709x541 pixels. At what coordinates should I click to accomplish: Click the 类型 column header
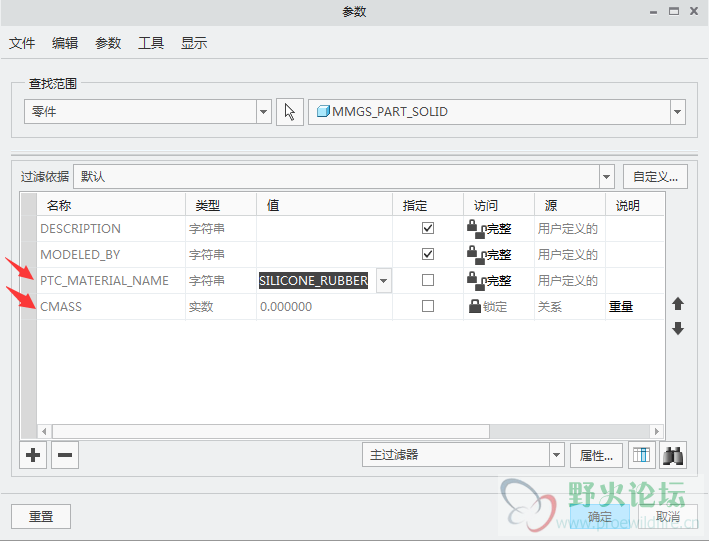(x=221, y=205)
